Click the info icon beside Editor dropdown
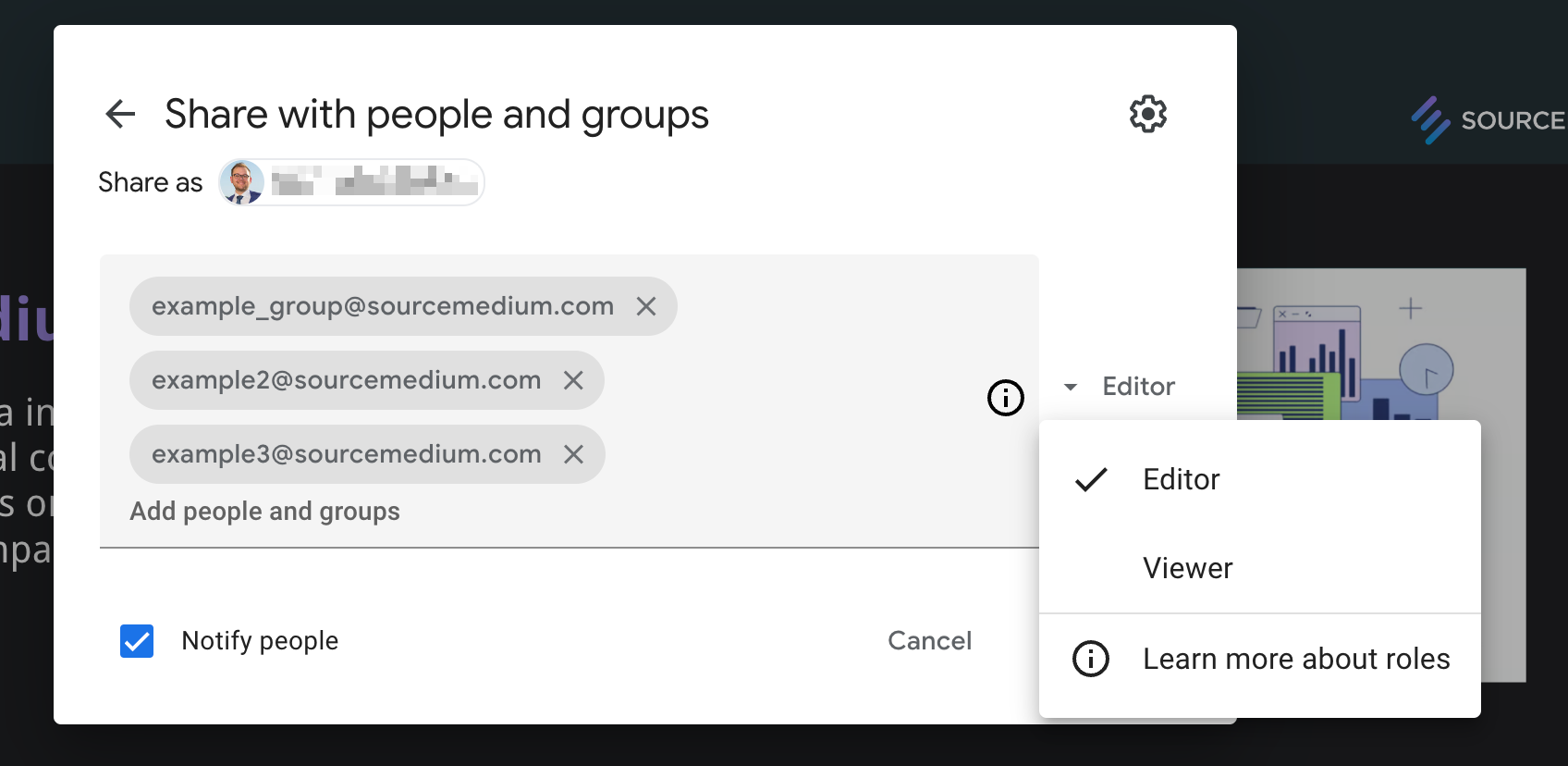This screenshot has width=1568, height=766. [x=1005, y=398]
